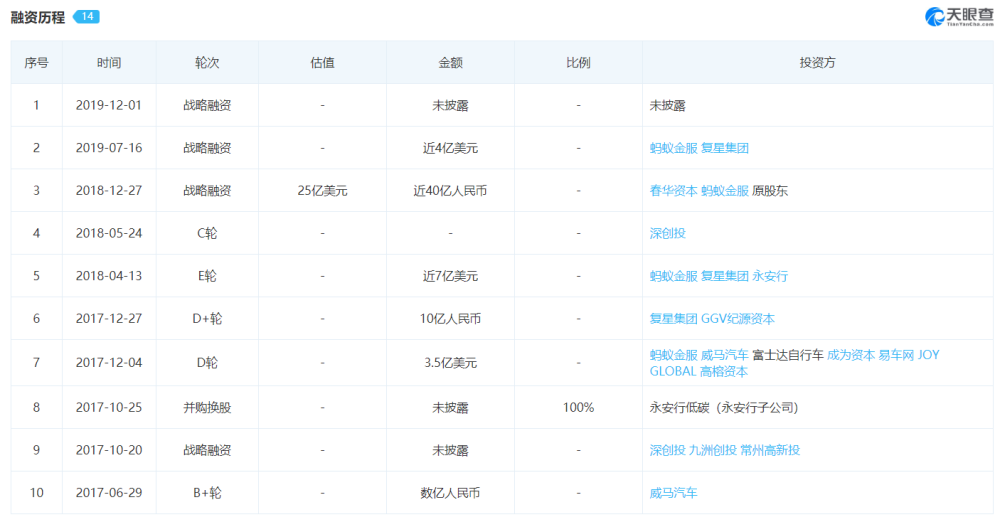1000x522 pixels.
Task: Open the 高榕资本 investor link
Action: pos(723,371)
